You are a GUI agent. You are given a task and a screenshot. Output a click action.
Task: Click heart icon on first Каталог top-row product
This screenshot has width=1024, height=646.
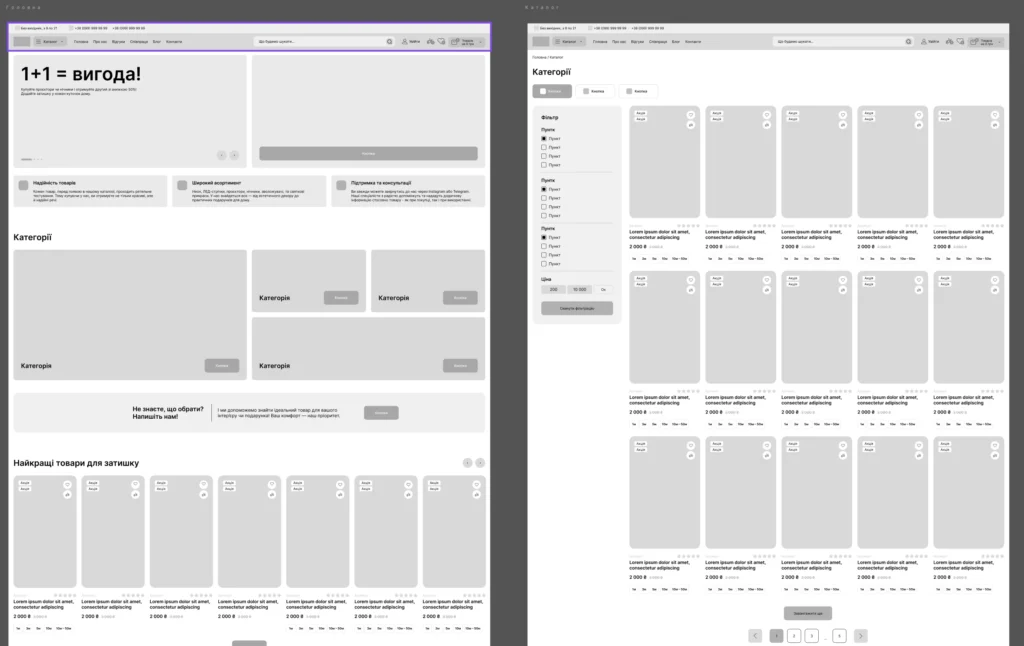click(691, 115)
